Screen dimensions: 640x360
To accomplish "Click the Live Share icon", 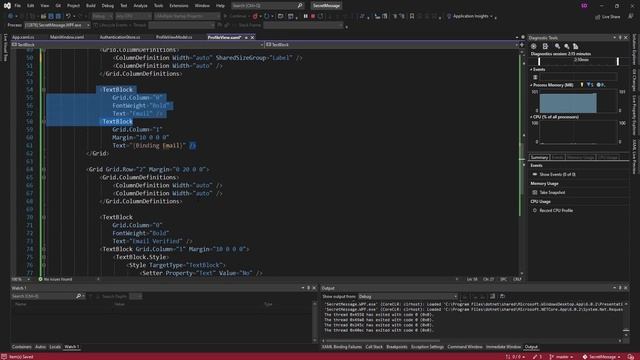I will (598, 17).
